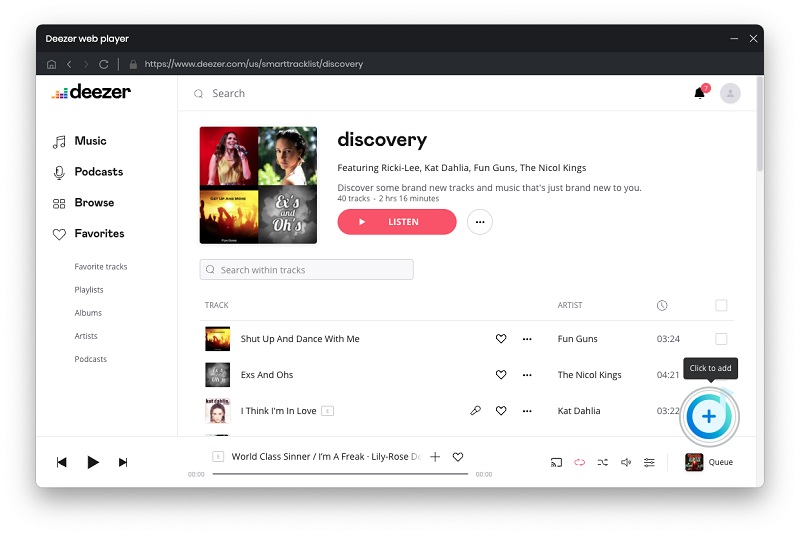Open more options for Exs And Ohs

(527, 375)
